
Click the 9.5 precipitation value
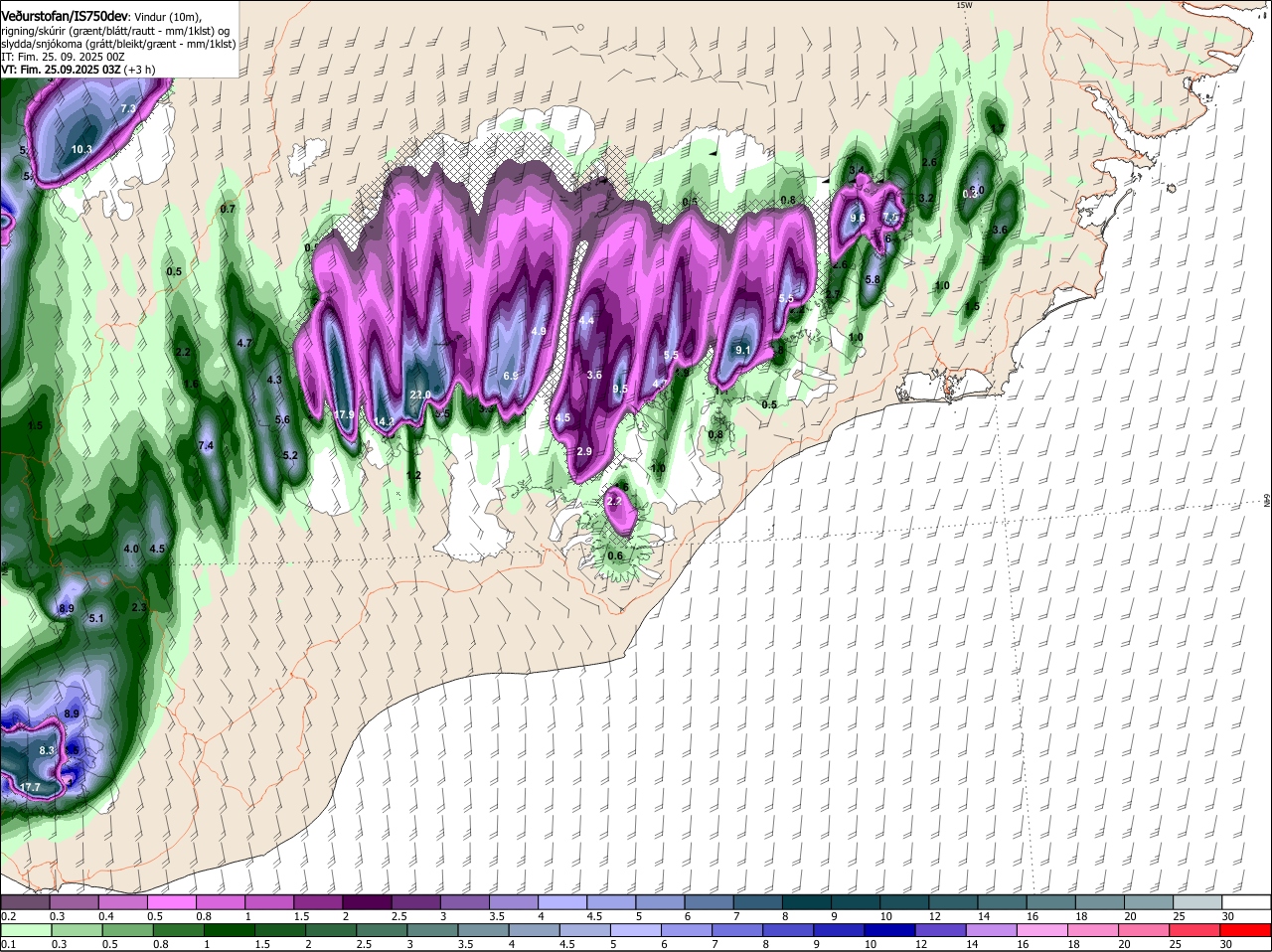(620, 389)
